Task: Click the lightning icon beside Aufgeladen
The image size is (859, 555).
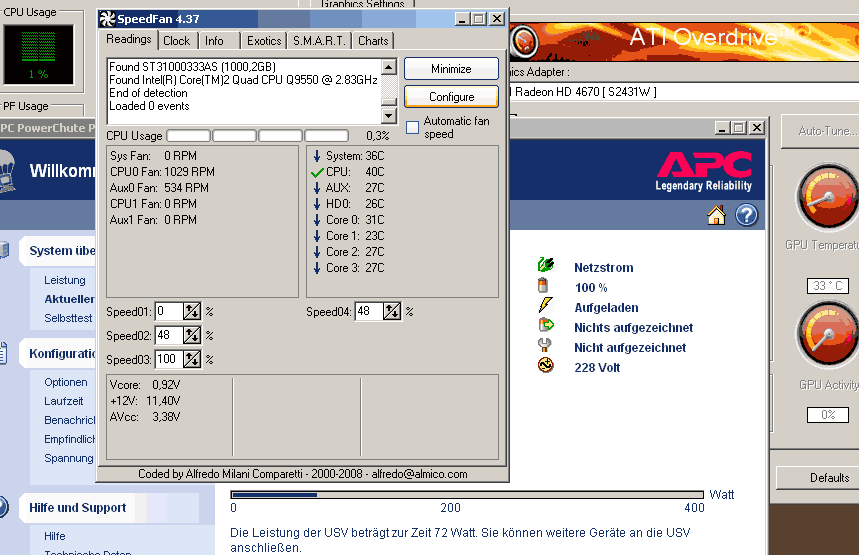Action: [546, 305]
